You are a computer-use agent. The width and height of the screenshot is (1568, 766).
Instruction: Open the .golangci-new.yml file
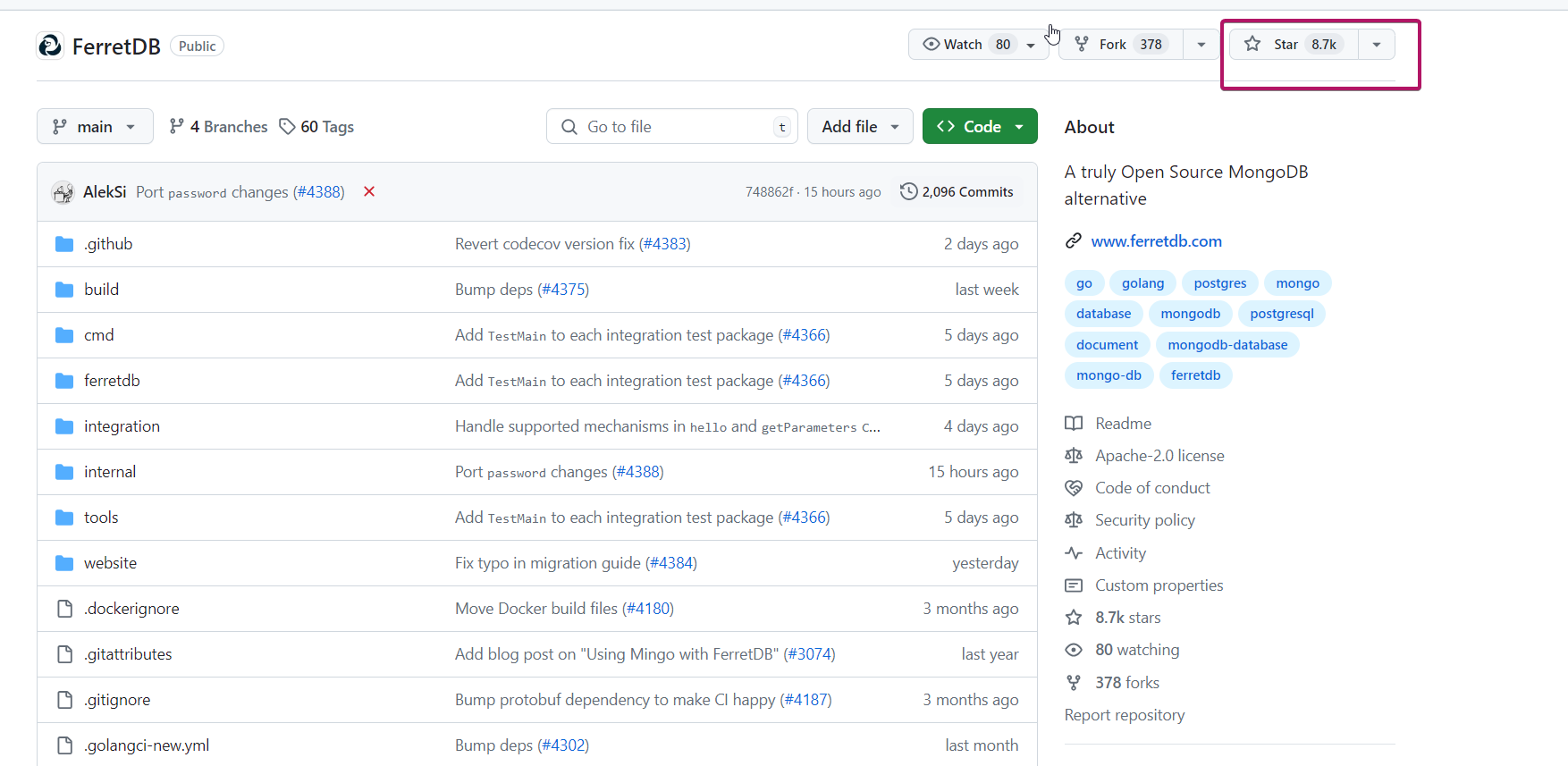(147, 745)
